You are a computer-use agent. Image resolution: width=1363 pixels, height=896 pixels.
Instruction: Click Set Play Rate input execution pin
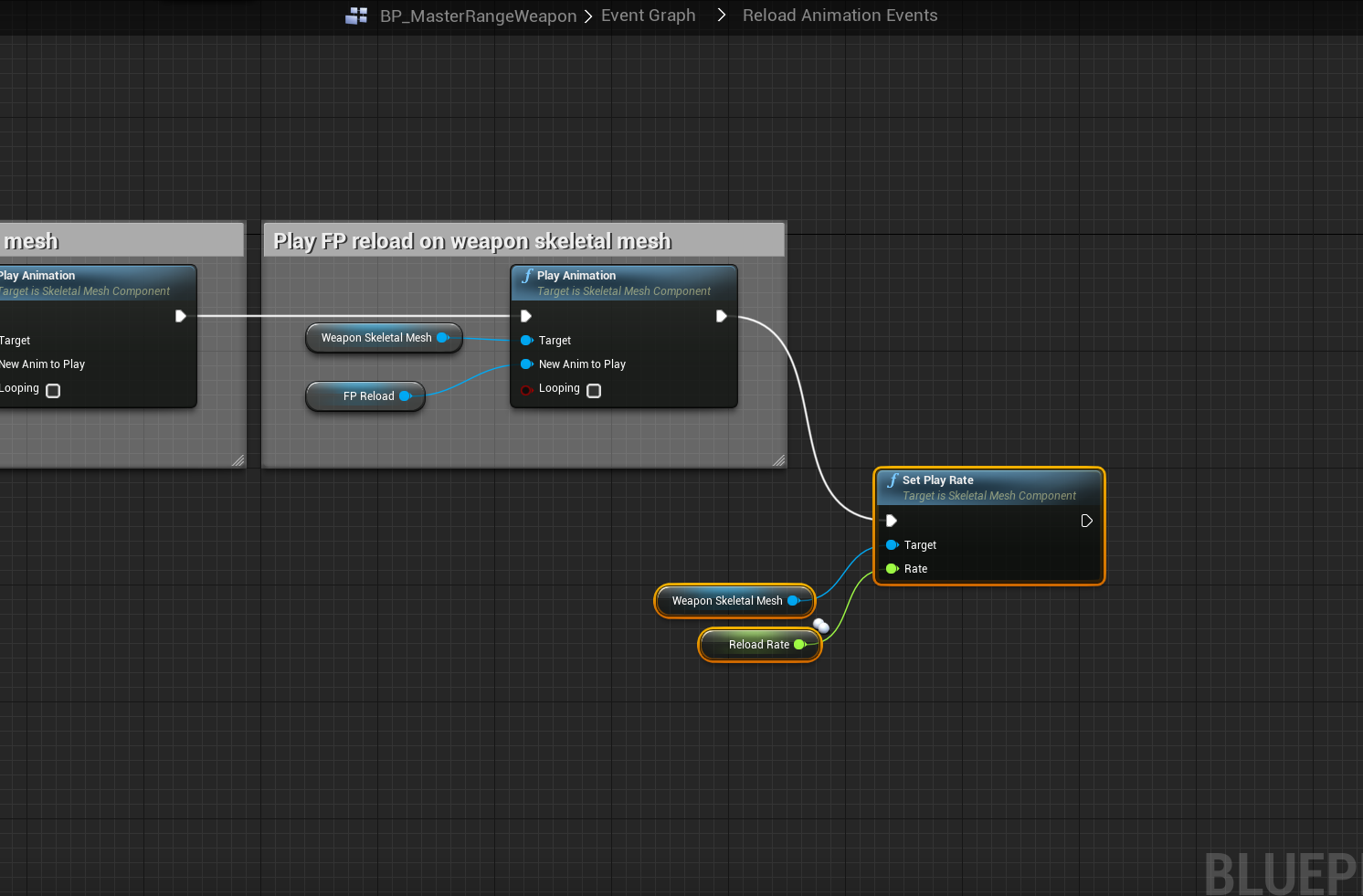892,521
